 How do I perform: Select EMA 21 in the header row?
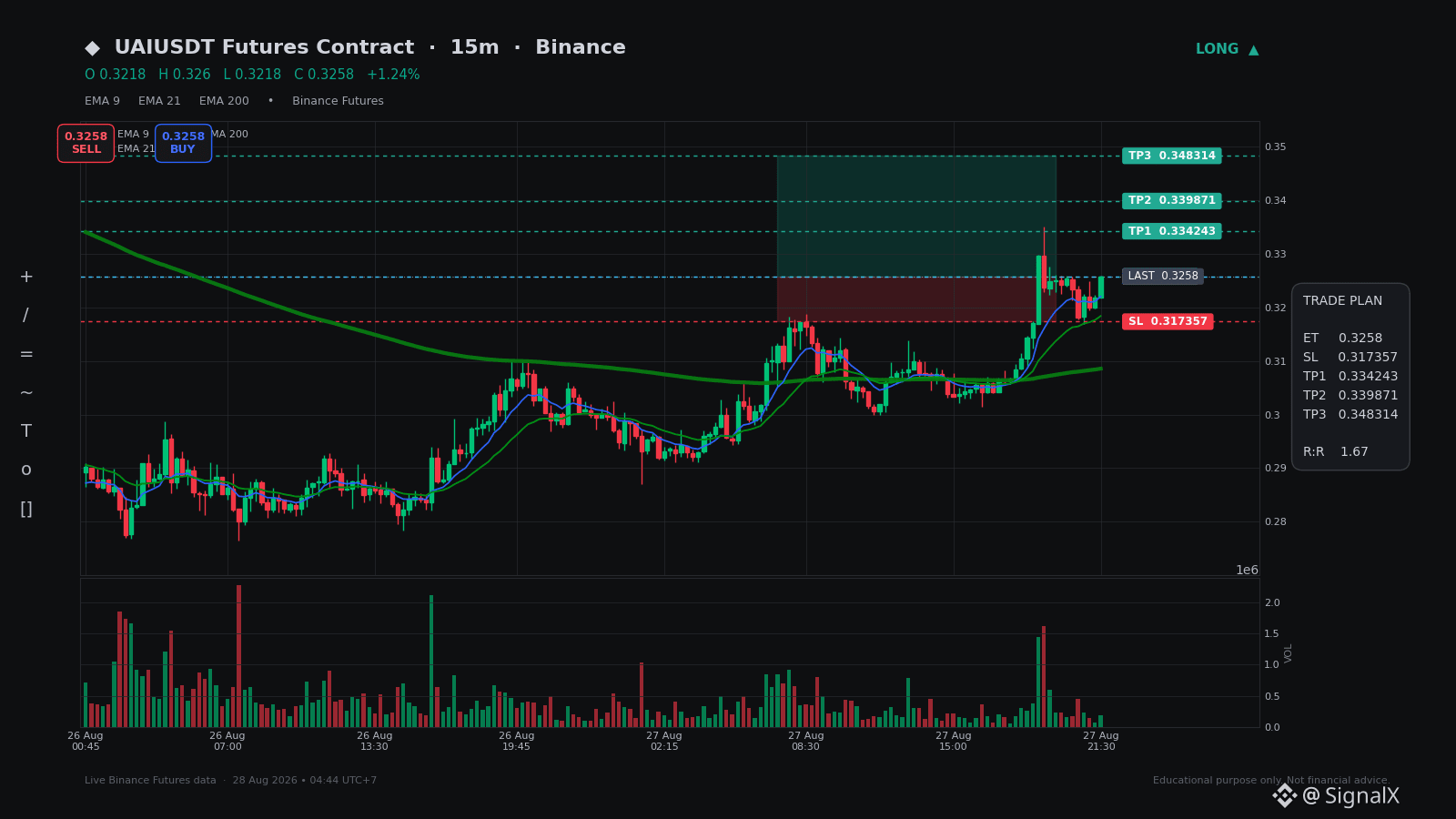pos(159,101)
